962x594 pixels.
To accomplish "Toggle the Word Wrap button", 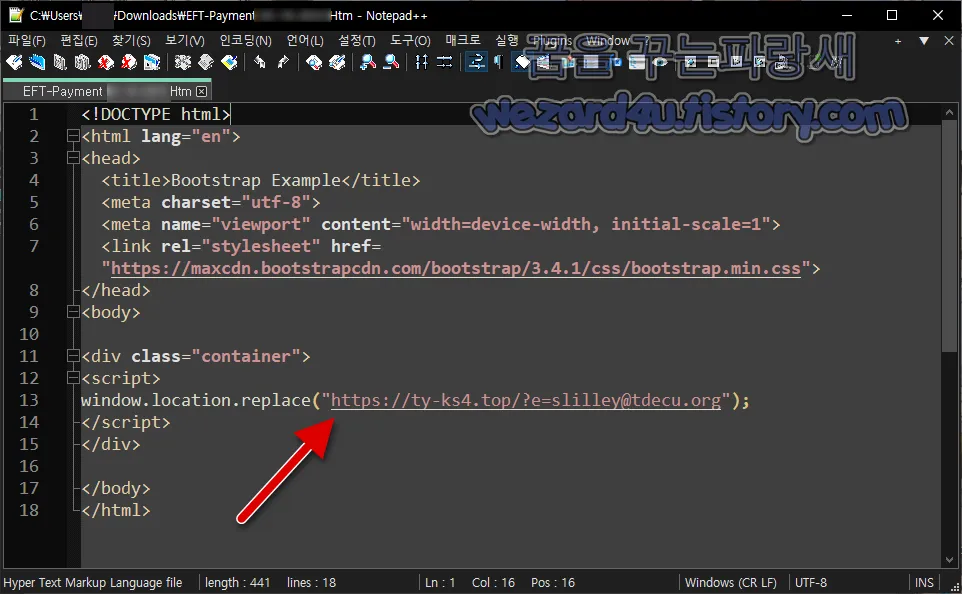I will [475, 62].
